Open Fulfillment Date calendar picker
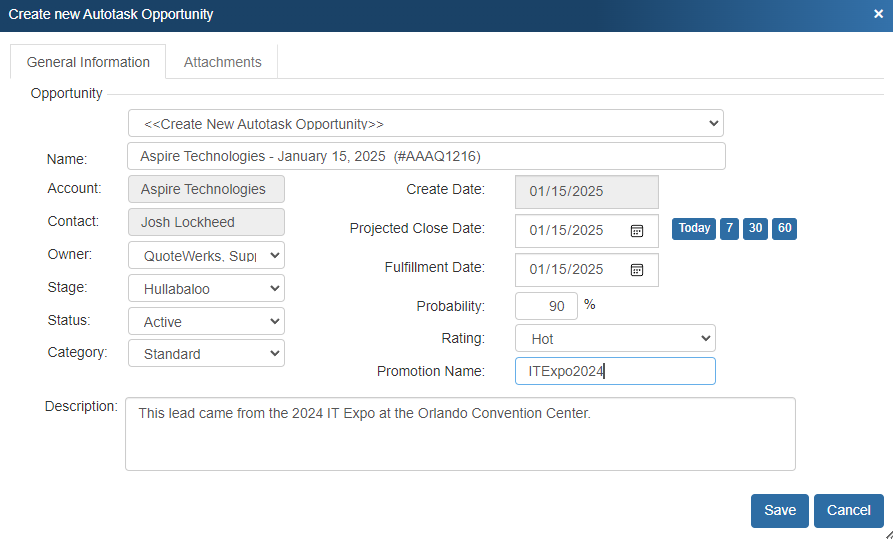 tap(637, 270)
